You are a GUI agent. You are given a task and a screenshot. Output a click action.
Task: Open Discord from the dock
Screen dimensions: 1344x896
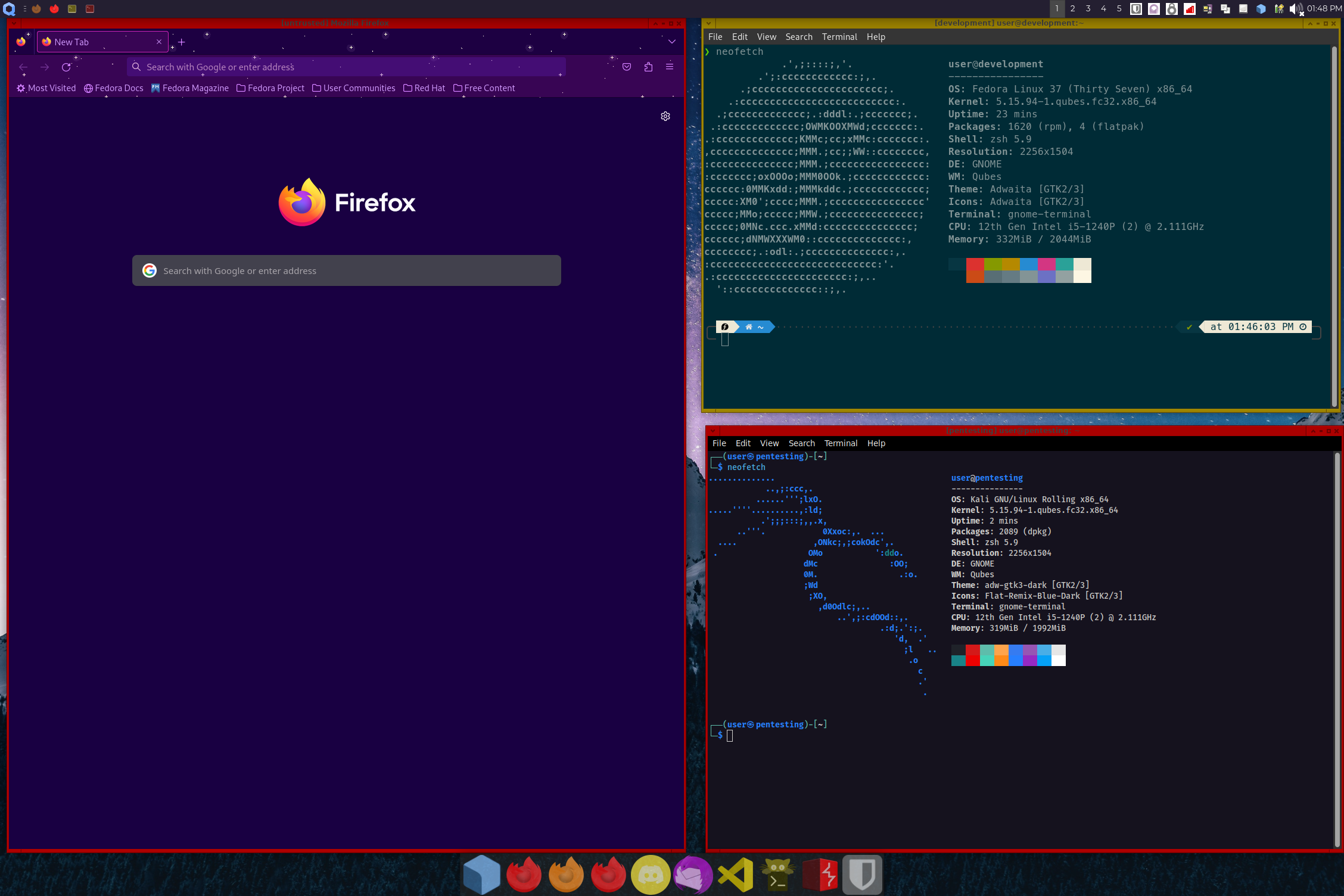649,874
